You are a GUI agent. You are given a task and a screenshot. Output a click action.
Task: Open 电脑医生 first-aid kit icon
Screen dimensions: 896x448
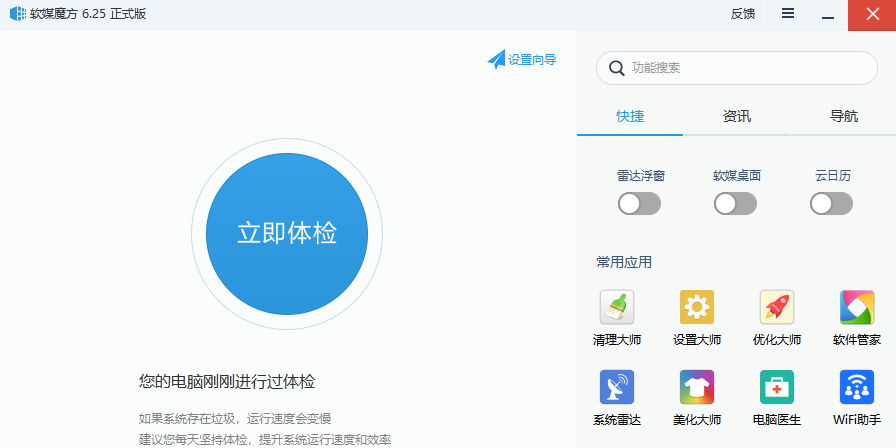(777, 387)
